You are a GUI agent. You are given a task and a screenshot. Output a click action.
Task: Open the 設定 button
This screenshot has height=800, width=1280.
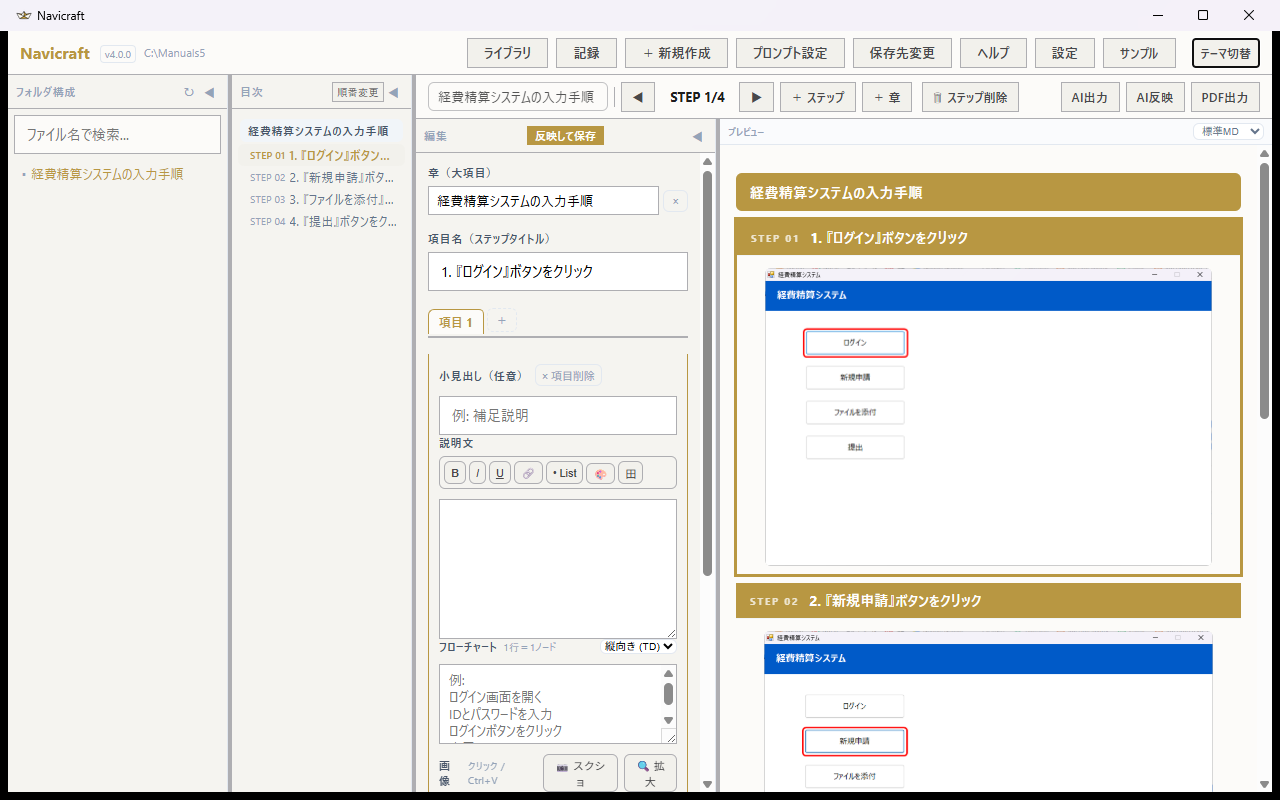[1064, 53]
